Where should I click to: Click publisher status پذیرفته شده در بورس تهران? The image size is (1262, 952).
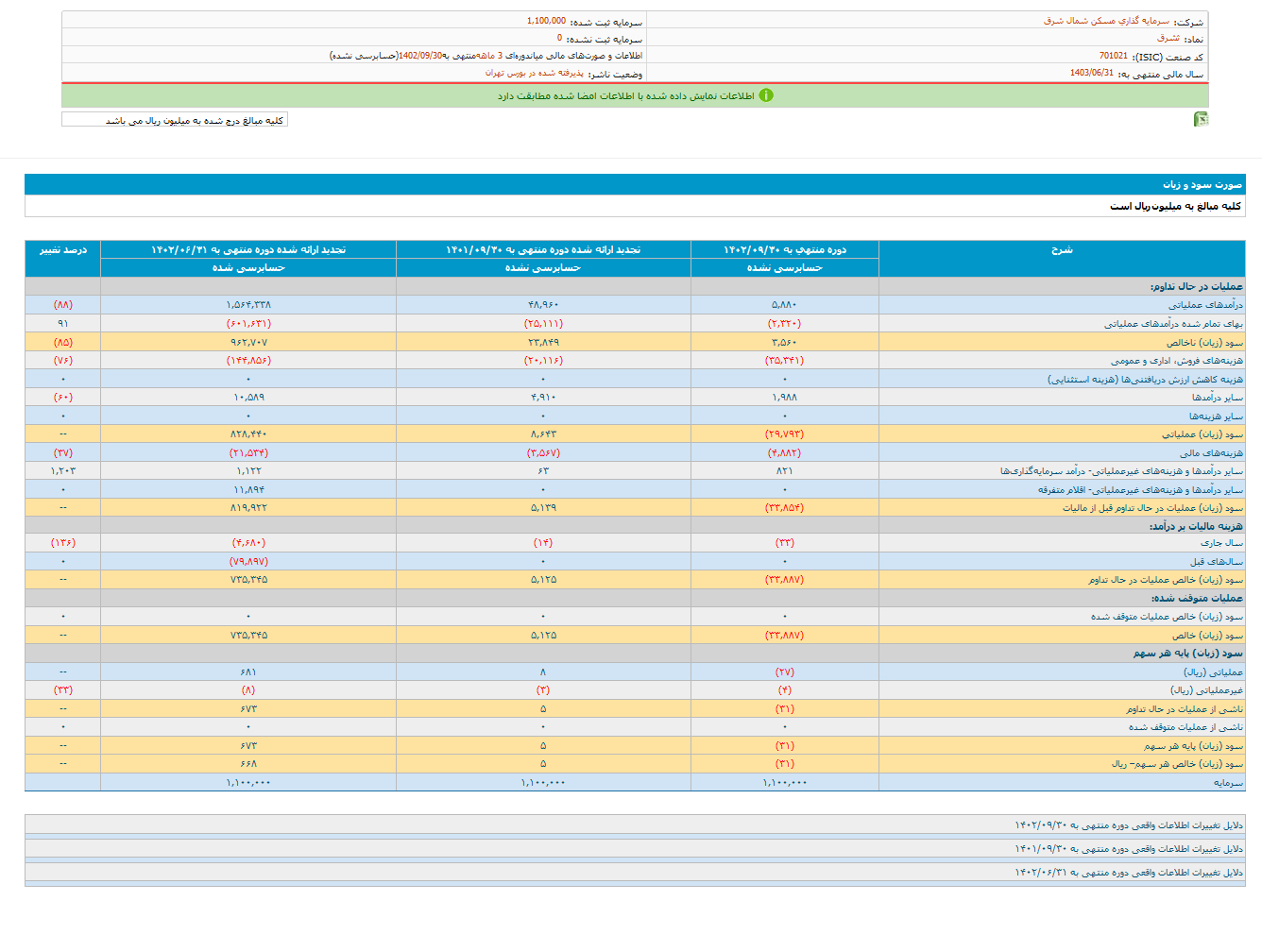(x=534, y=74)
